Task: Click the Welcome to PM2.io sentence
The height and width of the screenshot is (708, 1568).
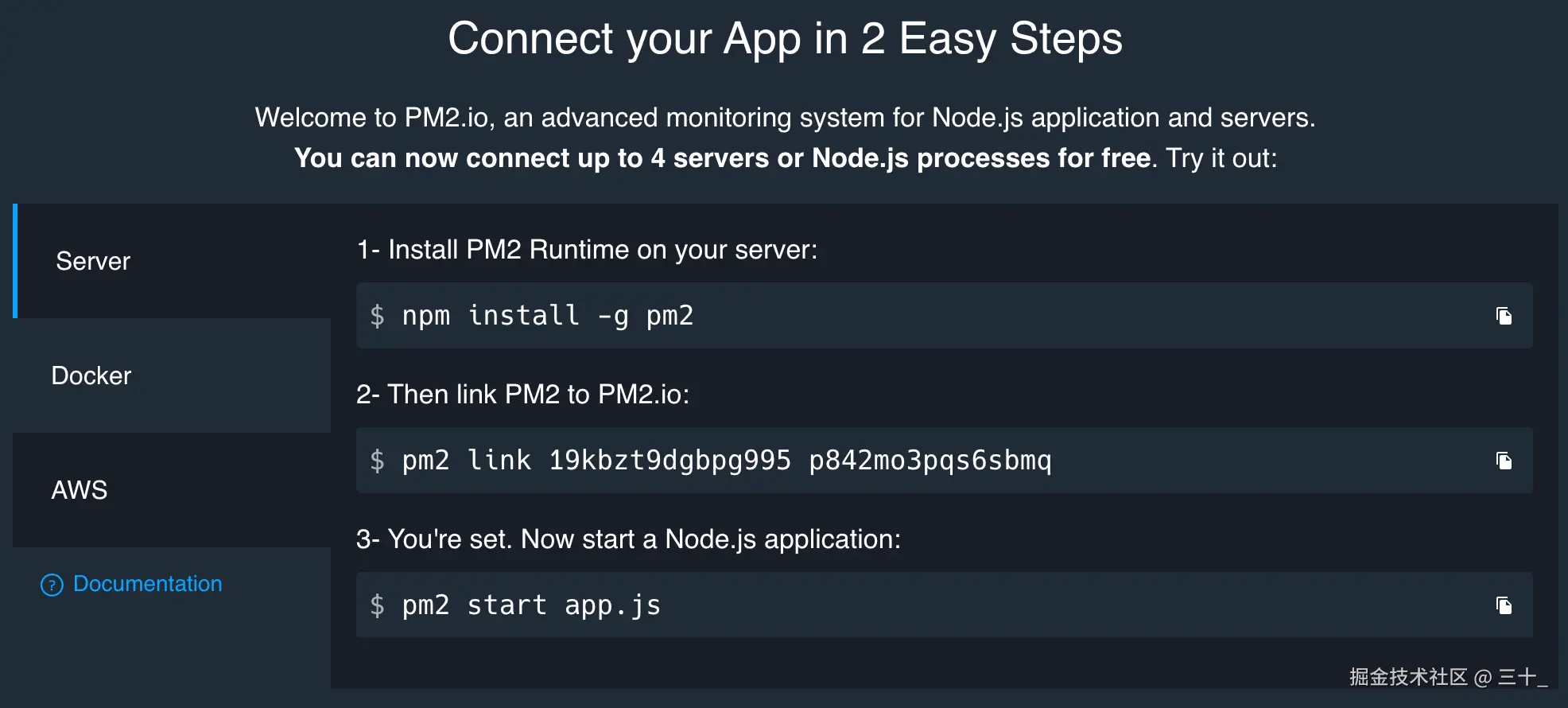Action: pos(785,118)
